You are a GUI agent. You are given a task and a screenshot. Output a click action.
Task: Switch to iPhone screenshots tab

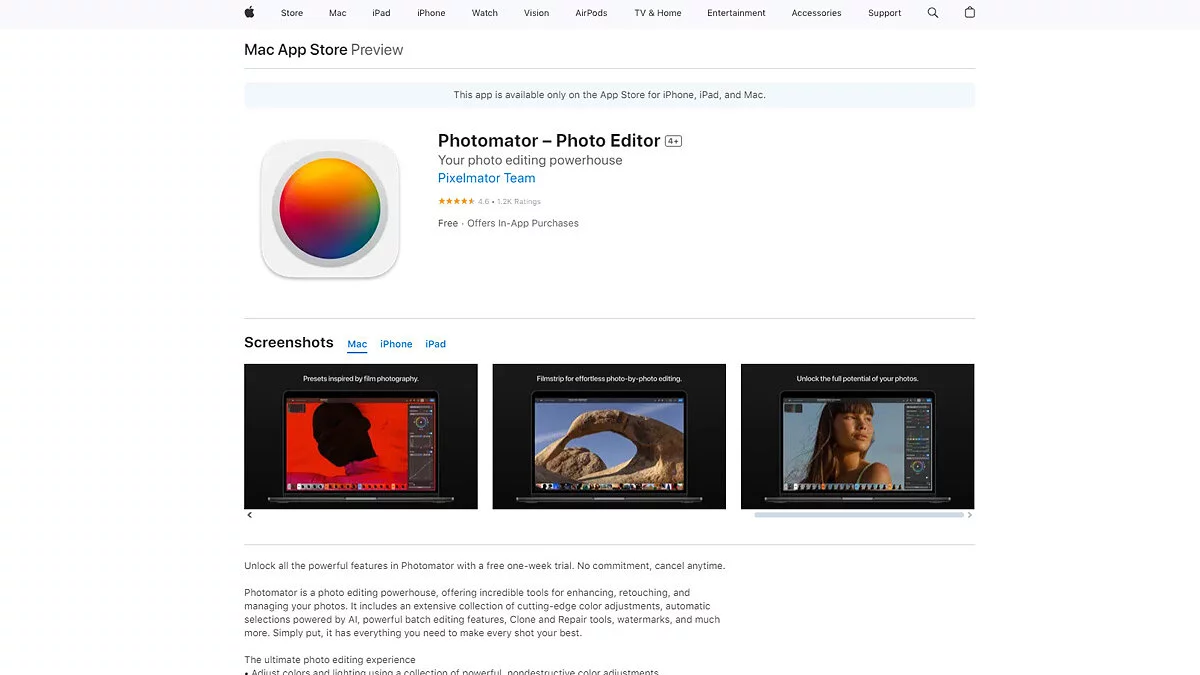pyautogui.click(x=396, y=344)
